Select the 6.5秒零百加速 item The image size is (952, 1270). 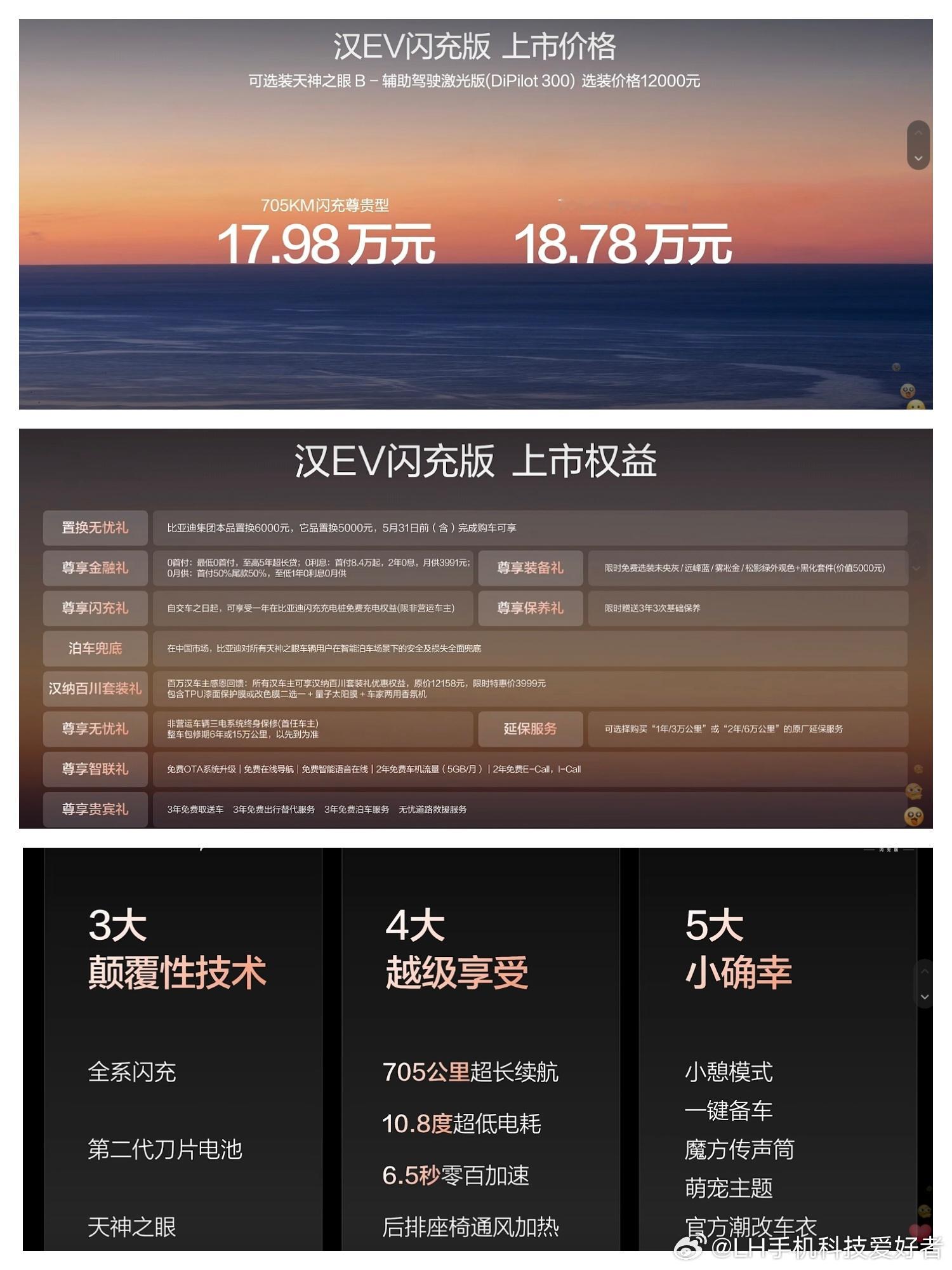click(x=456, y=1175)
